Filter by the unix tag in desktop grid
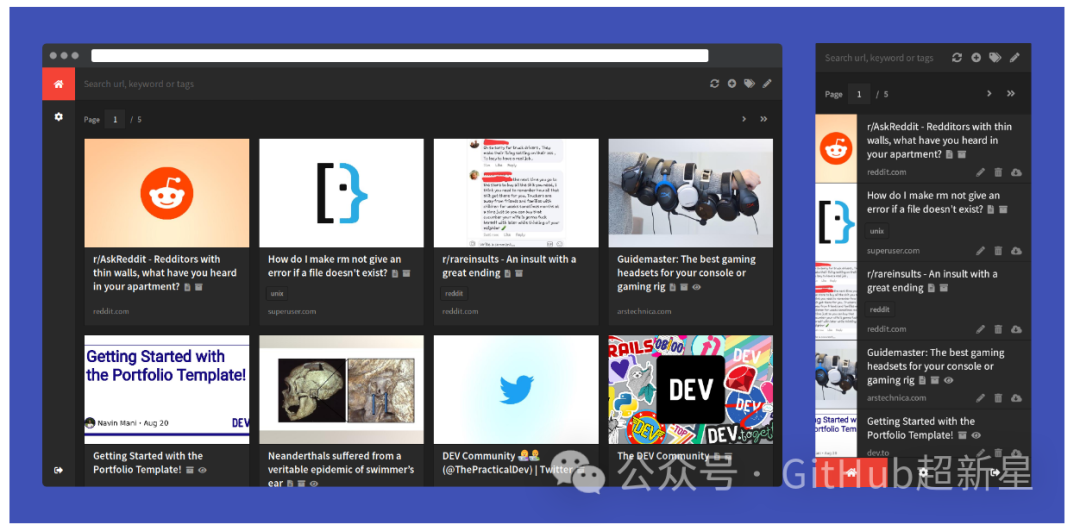This screenshot has height=531, width=1080. pos(278,293)
